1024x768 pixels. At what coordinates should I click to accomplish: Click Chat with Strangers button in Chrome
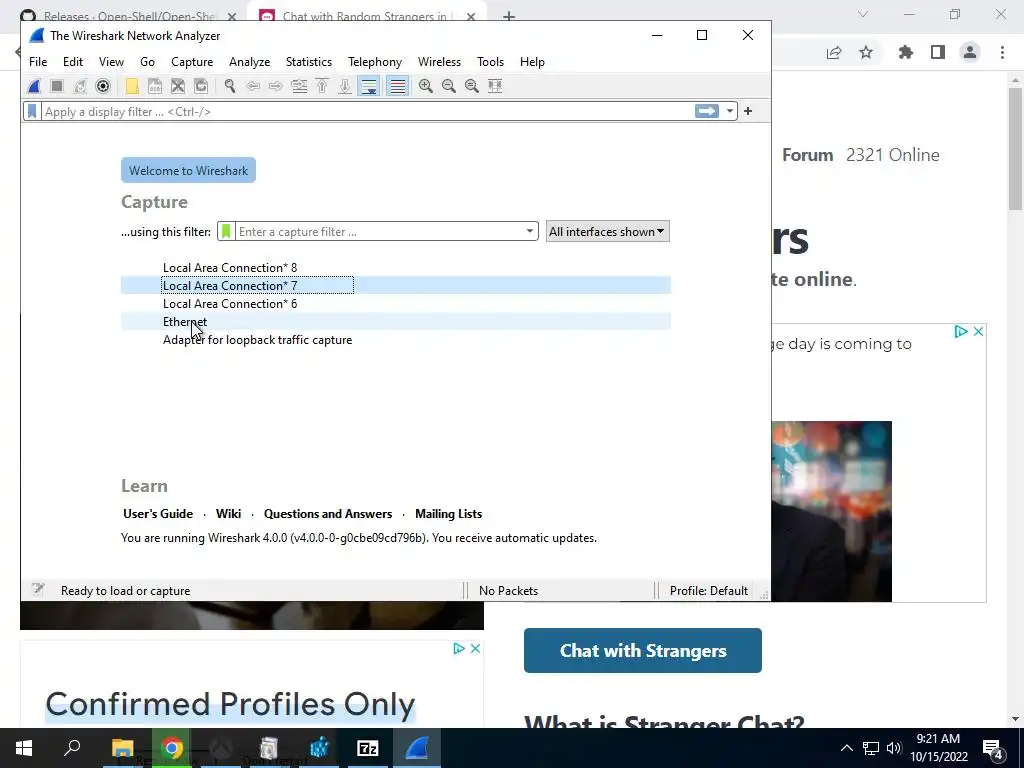(643, 650)
